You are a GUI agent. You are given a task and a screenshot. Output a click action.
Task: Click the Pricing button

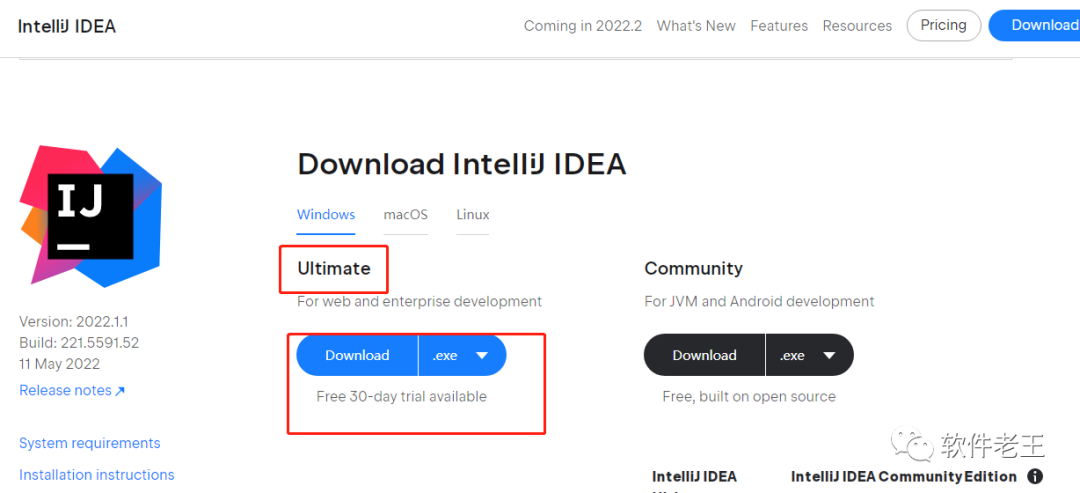click(944, 25)
